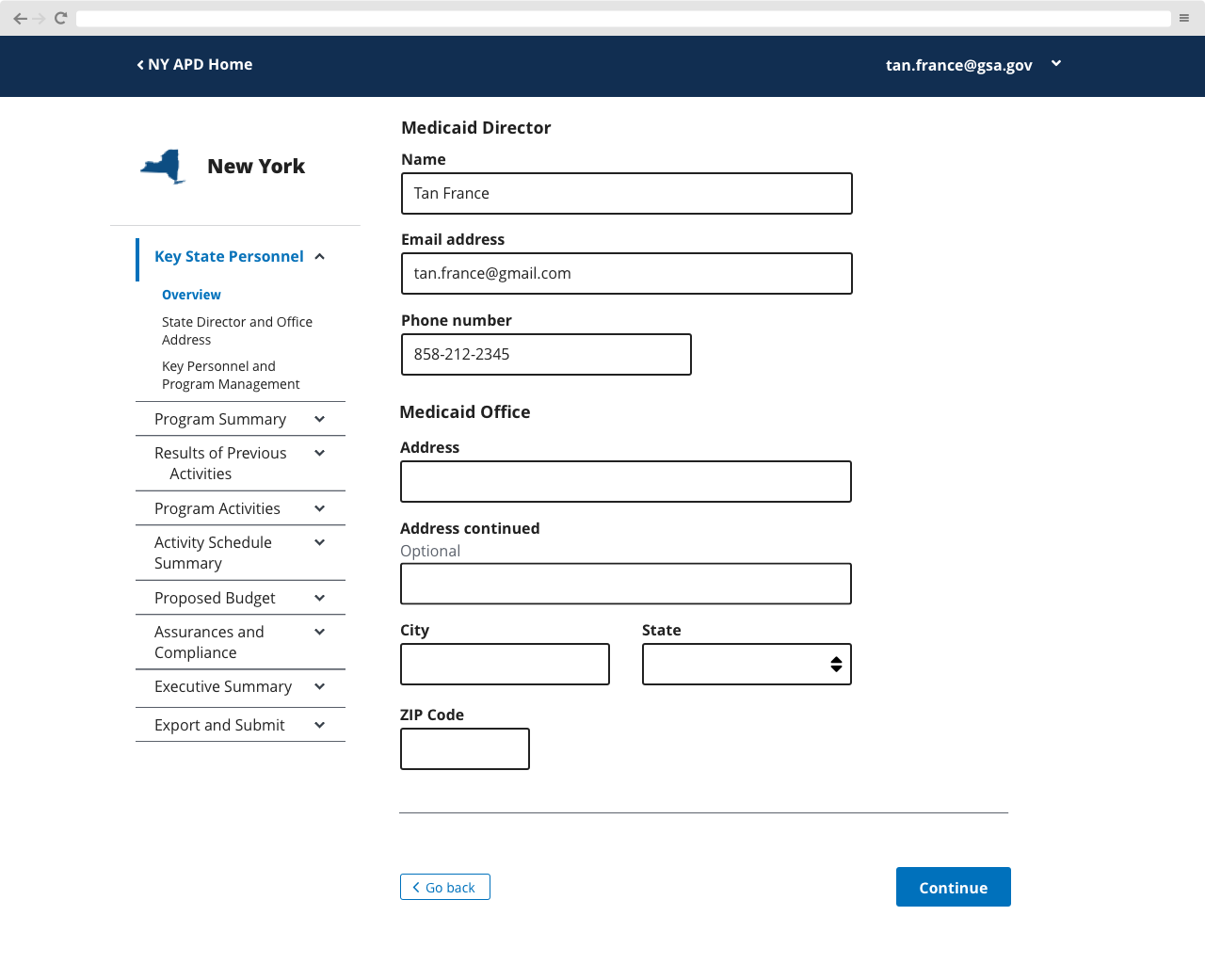
Task: Click the New York state map icon
Action: (162, 166)
